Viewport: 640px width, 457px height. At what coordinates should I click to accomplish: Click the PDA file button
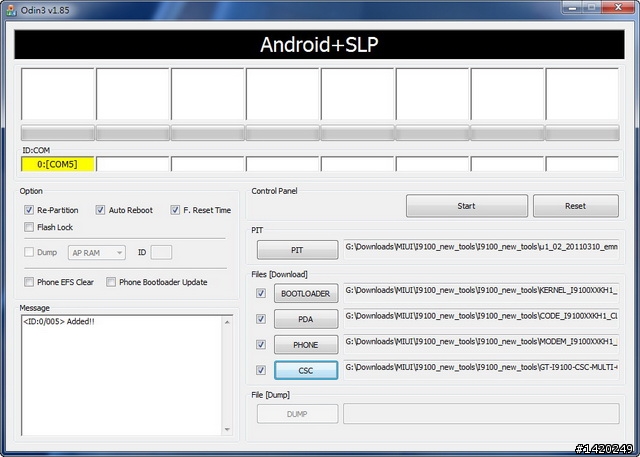pos(306,319)
